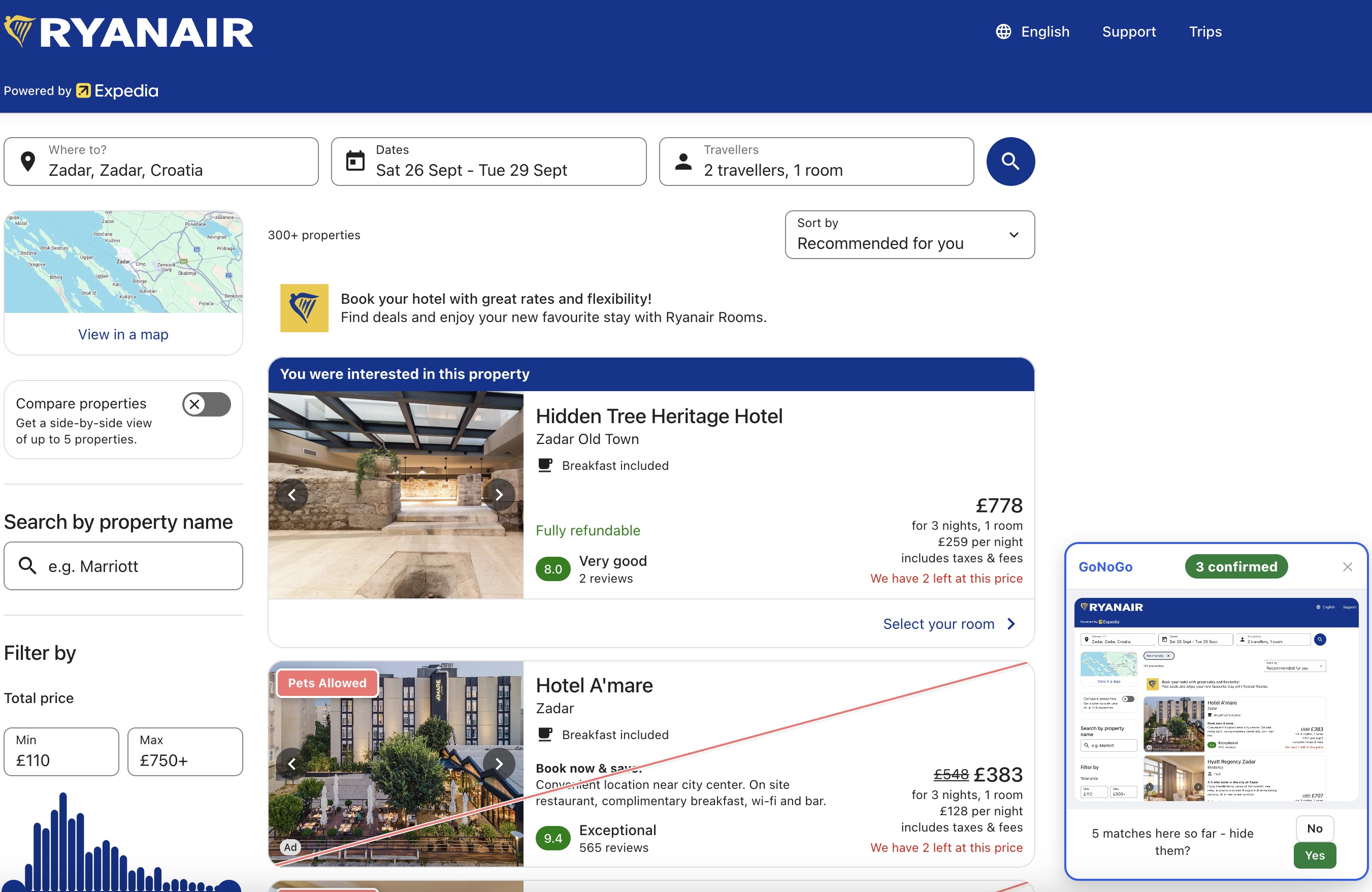
Task: Click Yes in the GoNoGo panel
Action: [1314, 855]
